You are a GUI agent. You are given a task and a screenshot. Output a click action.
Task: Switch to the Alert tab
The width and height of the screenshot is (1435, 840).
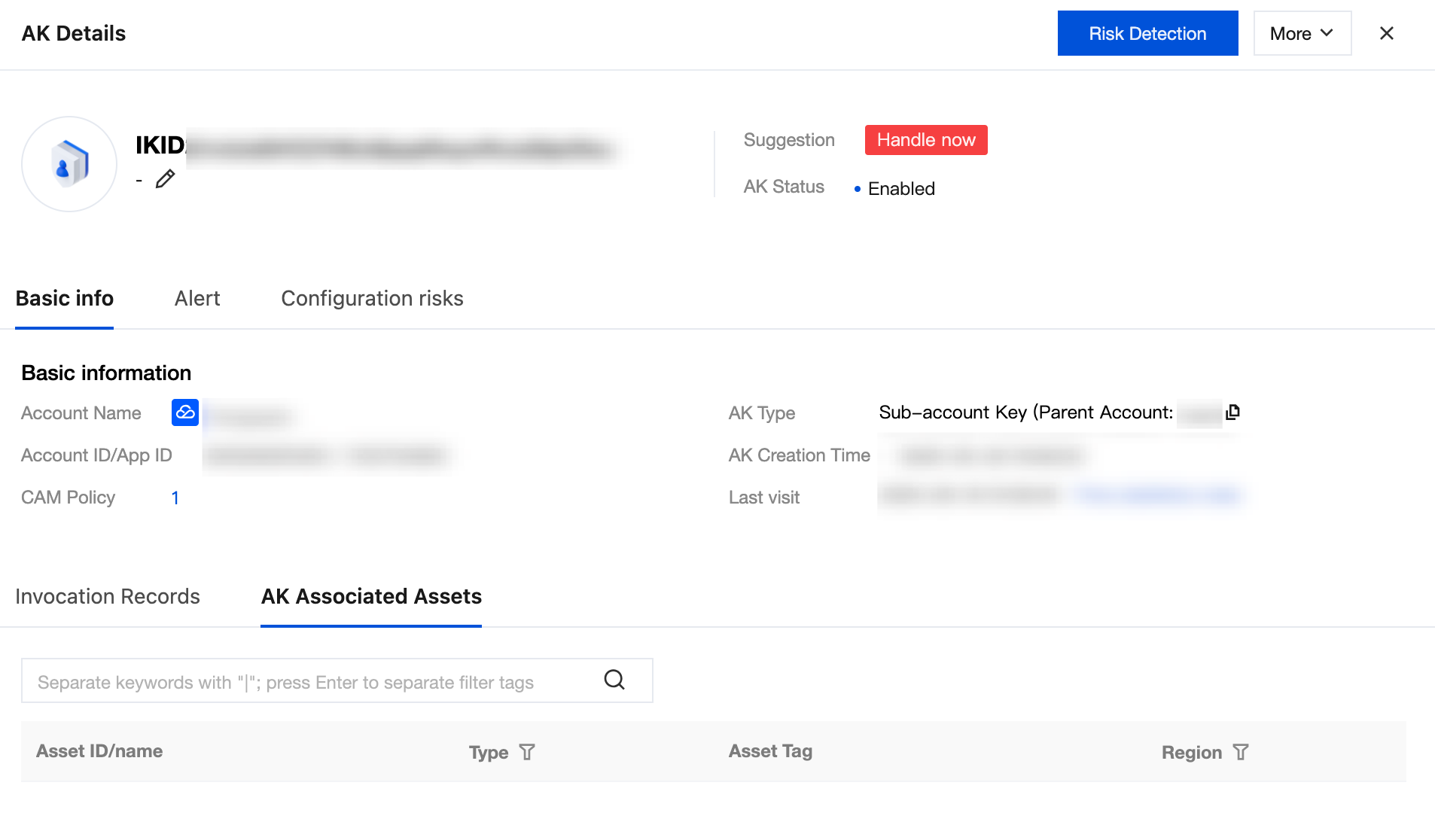[197, 299]
